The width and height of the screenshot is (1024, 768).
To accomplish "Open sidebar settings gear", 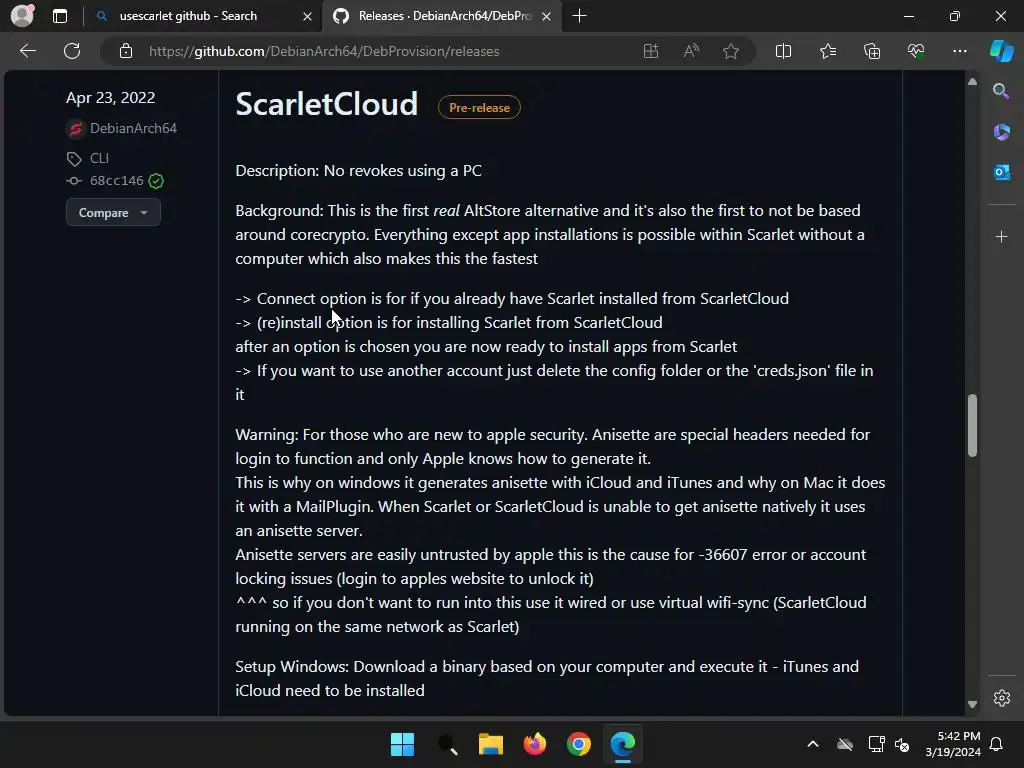I will 1001,698.
